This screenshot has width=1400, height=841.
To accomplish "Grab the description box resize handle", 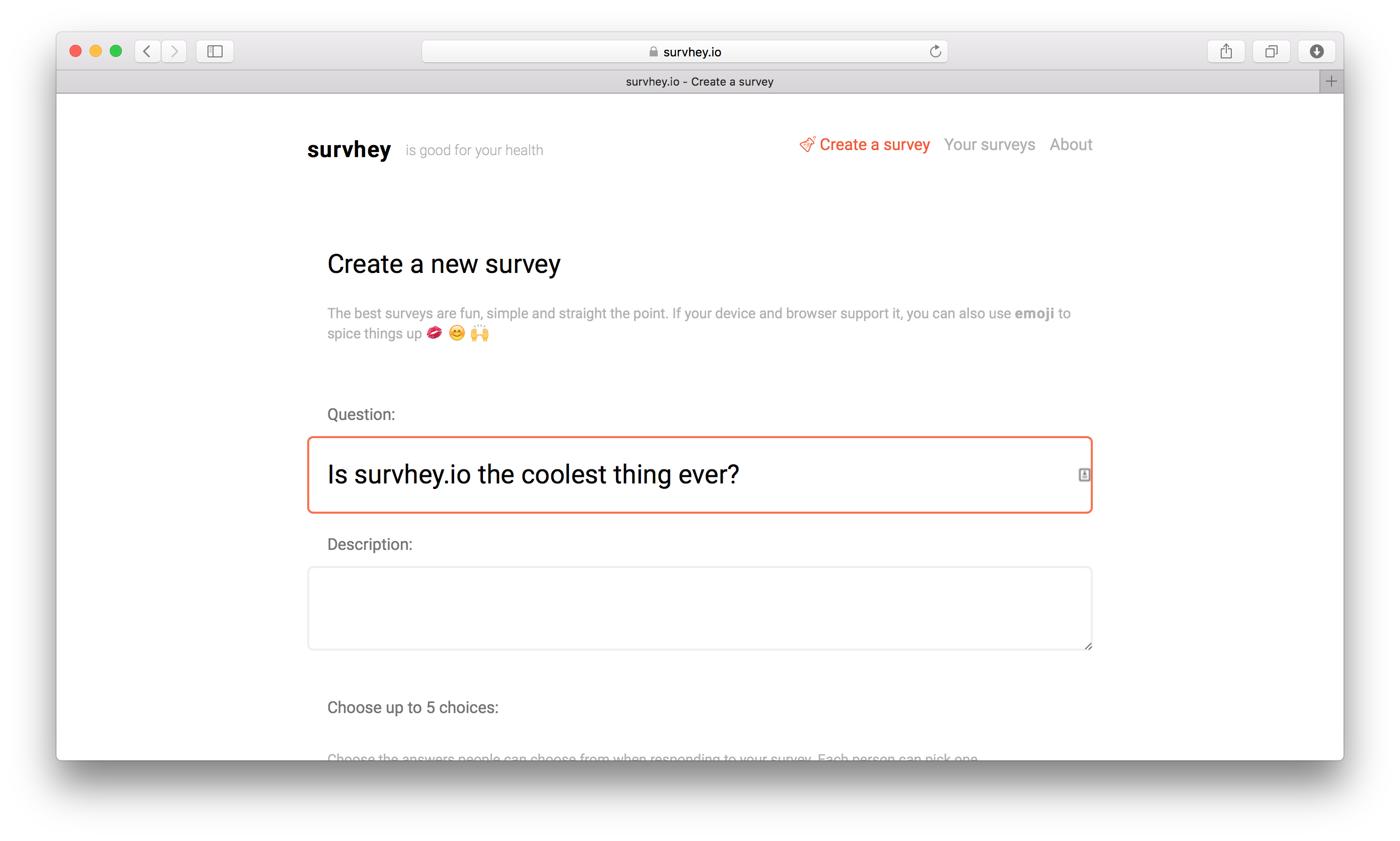I will [x=1087, y=646].
